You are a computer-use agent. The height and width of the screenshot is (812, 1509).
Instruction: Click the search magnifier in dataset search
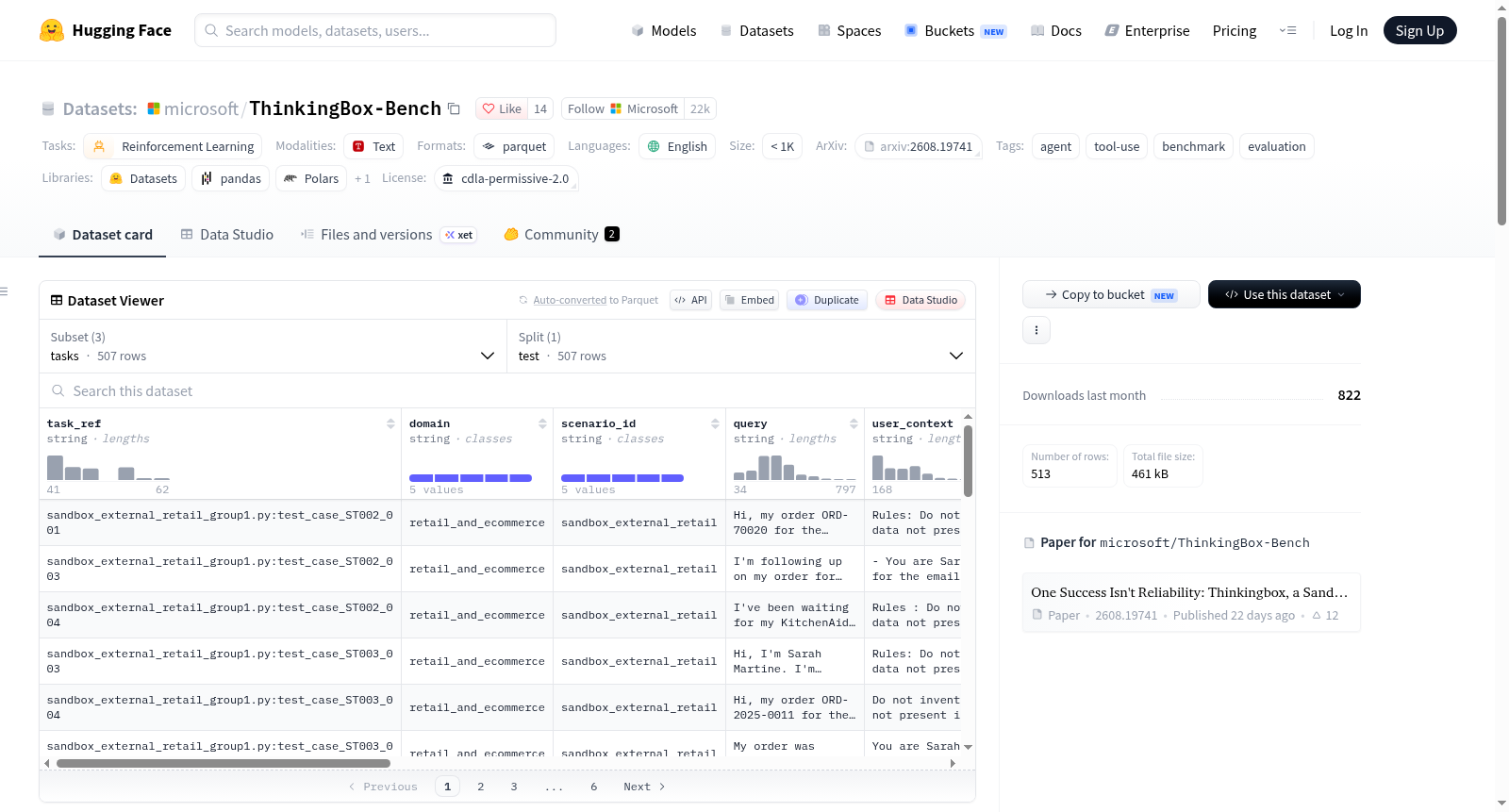(x=58, y=390)
